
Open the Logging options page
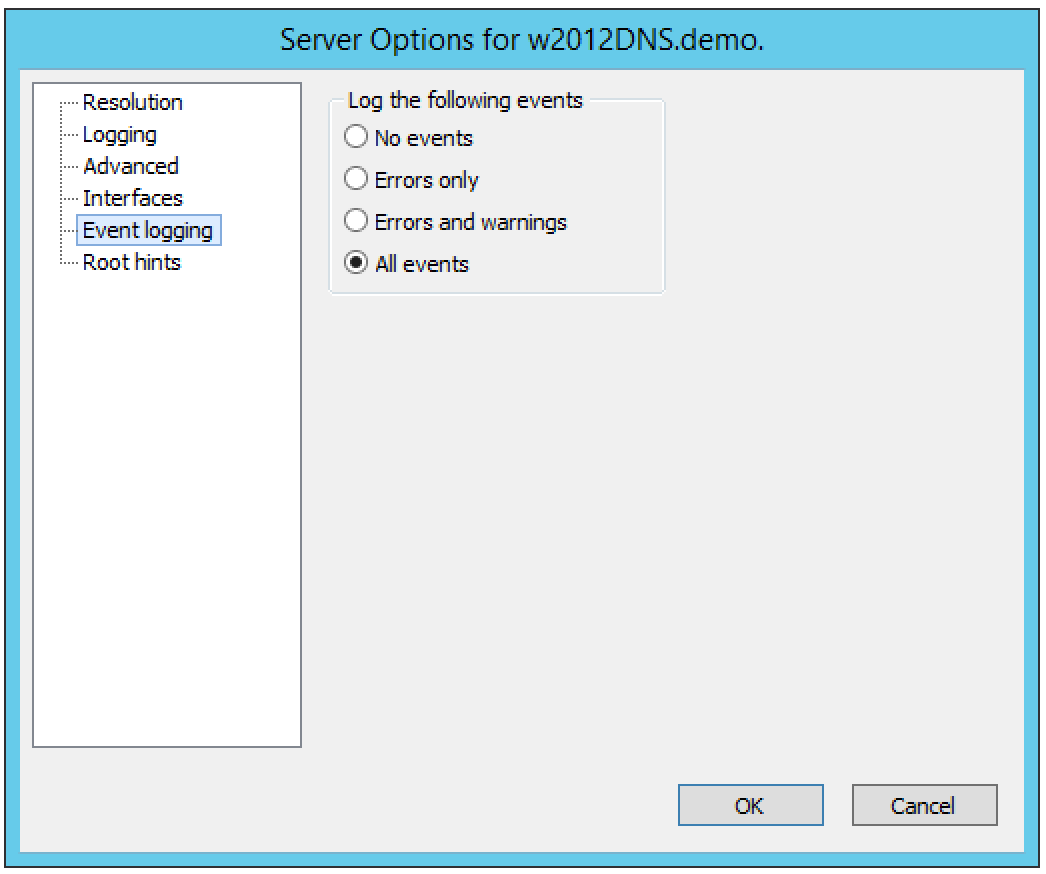coord(119,134)
